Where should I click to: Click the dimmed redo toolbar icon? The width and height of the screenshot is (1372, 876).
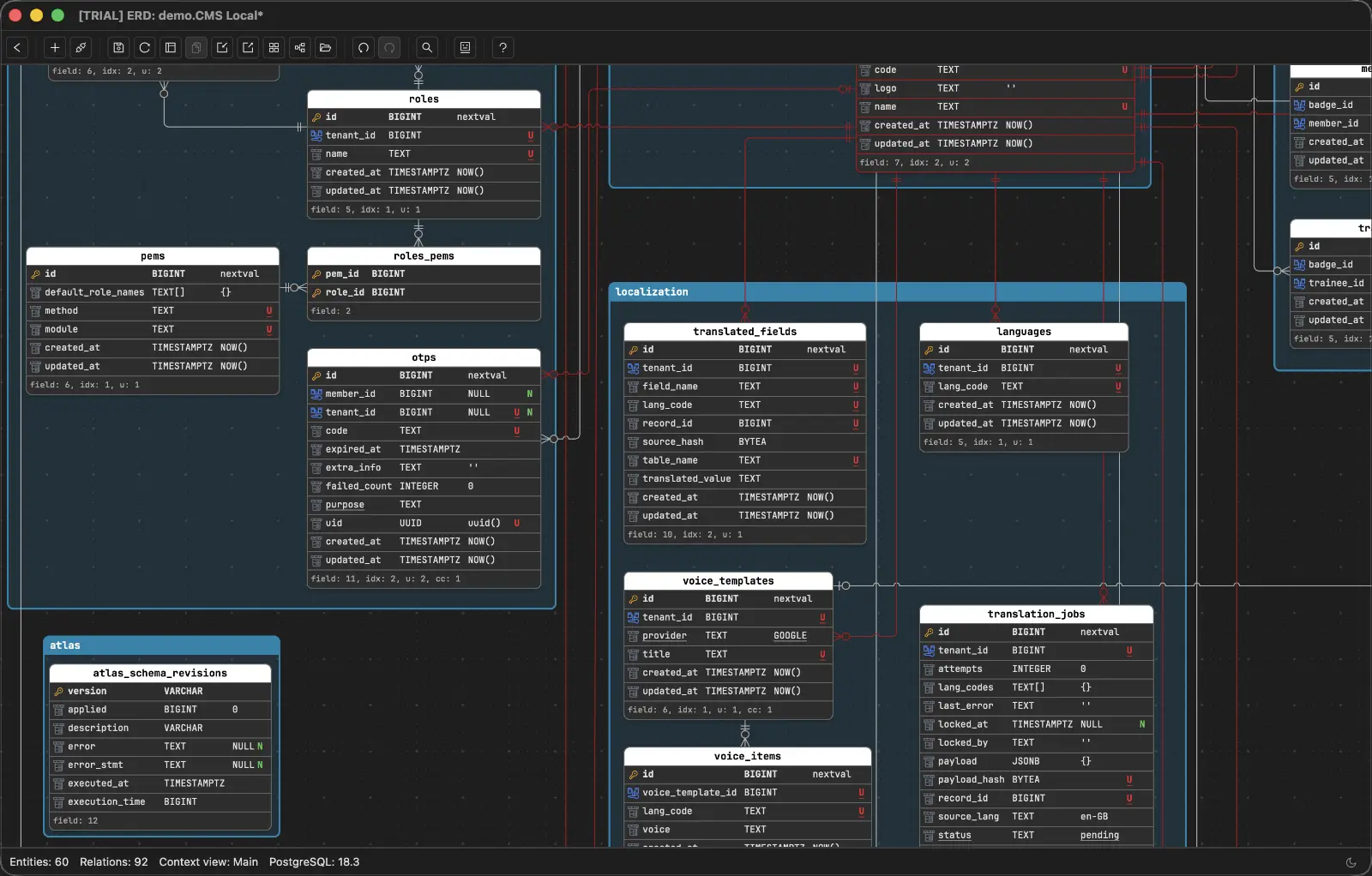point(389,48)
